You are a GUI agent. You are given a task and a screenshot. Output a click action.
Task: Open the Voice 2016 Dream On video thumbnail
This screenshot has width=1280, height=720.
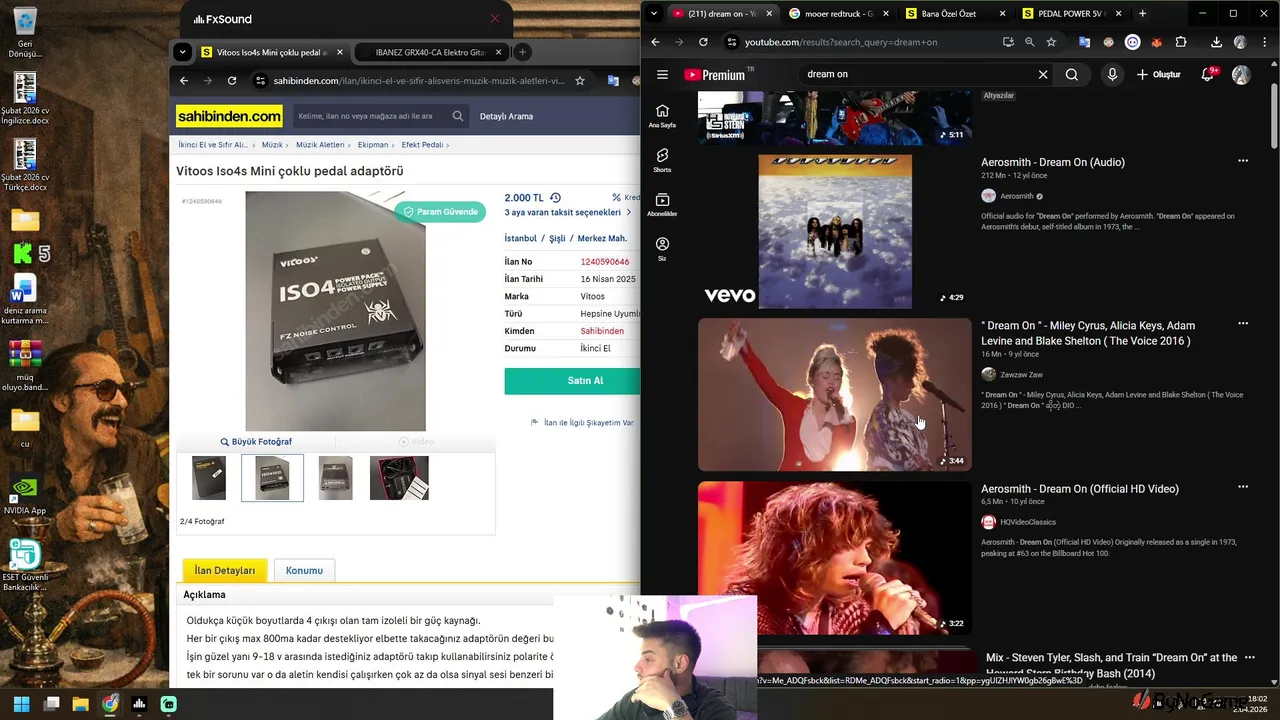tap(835, 394)
